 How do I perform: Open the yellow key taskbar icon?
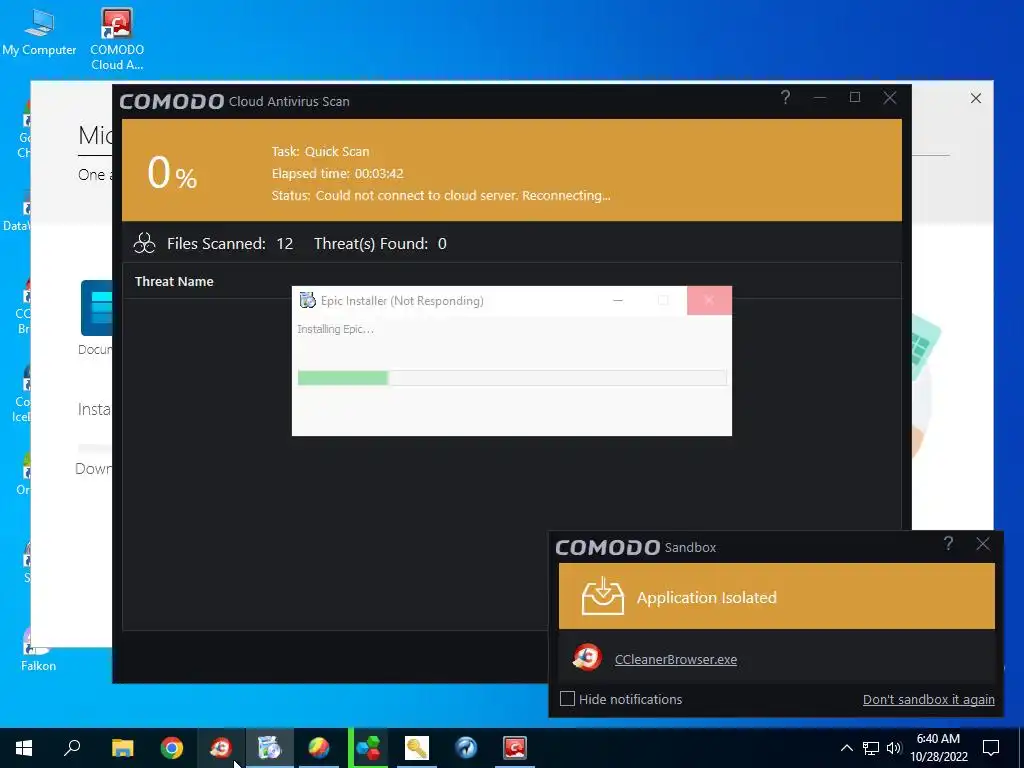tap(417, 748)
